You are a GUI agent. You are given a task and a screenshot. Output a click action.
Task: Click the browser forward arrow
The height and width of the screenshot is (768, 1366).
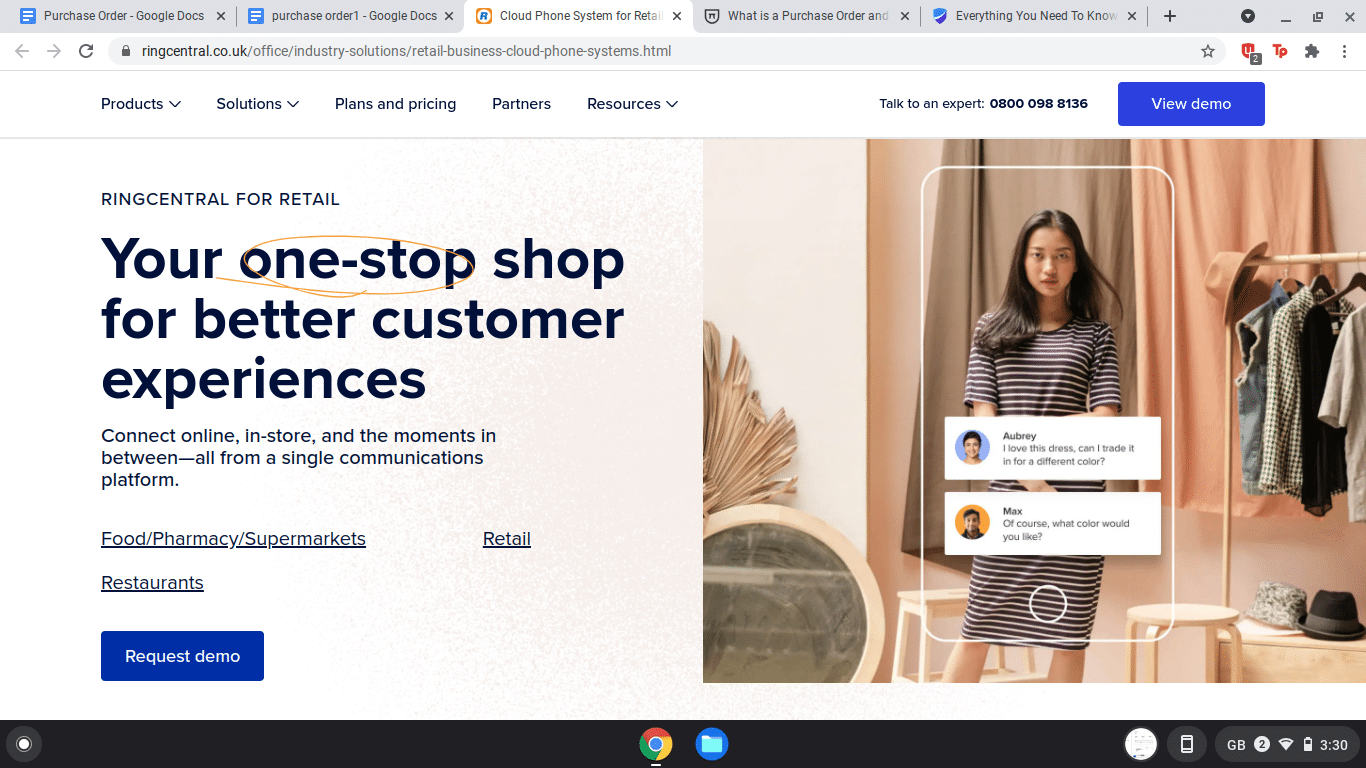54,51
